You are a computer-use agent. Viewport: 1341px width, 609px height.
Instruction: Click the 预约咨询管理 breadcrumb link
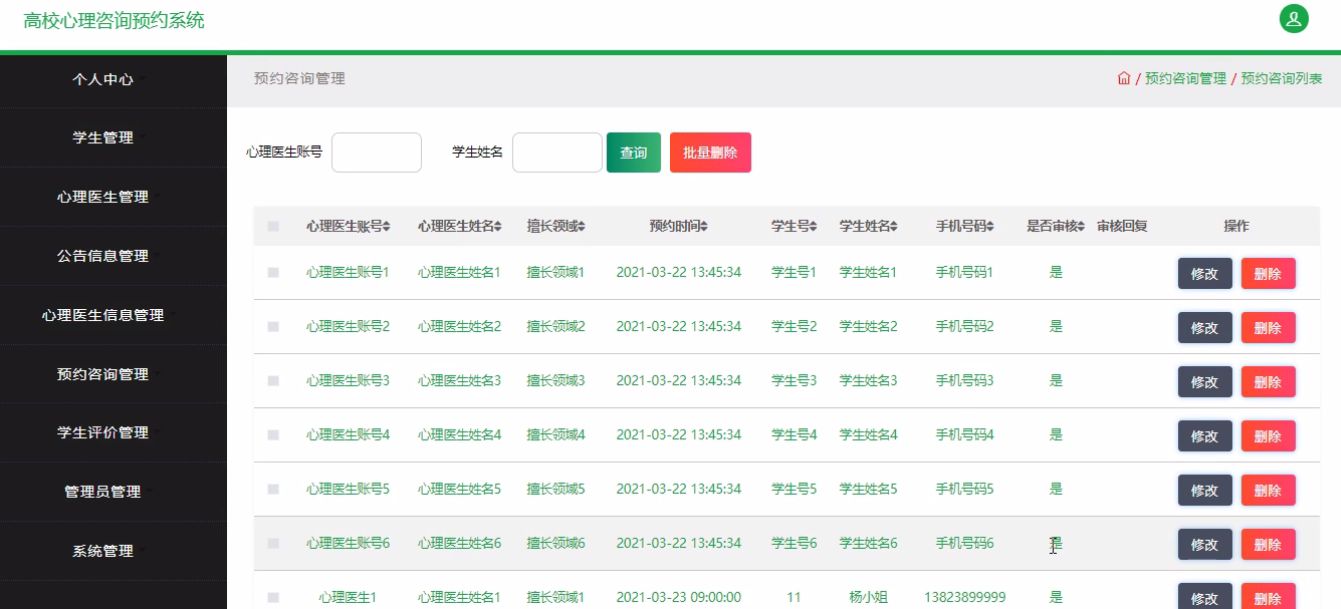pyautogui.click(x=1185, y=78)
